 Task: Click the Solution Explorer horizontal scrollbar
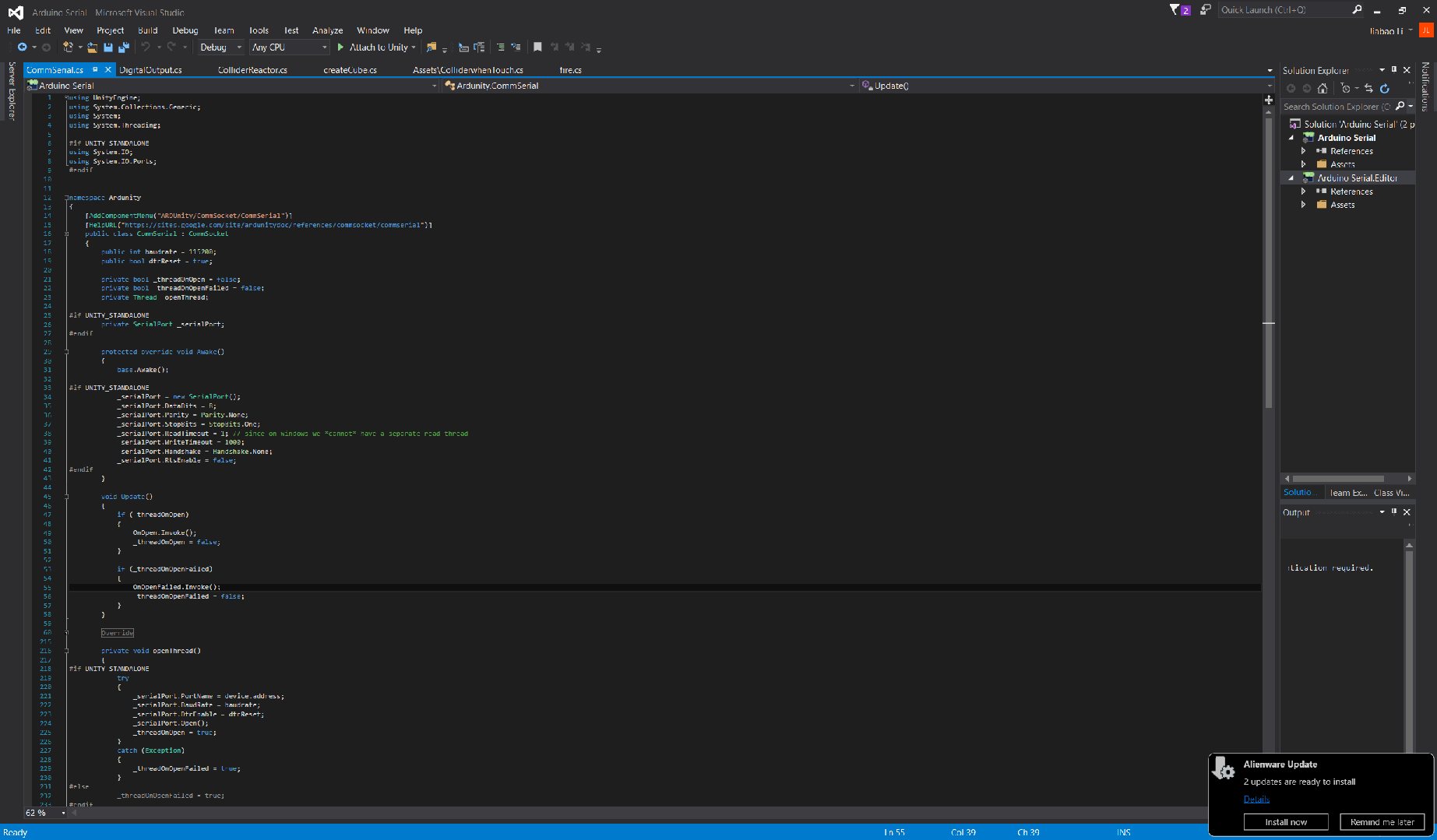point(1339,479)
